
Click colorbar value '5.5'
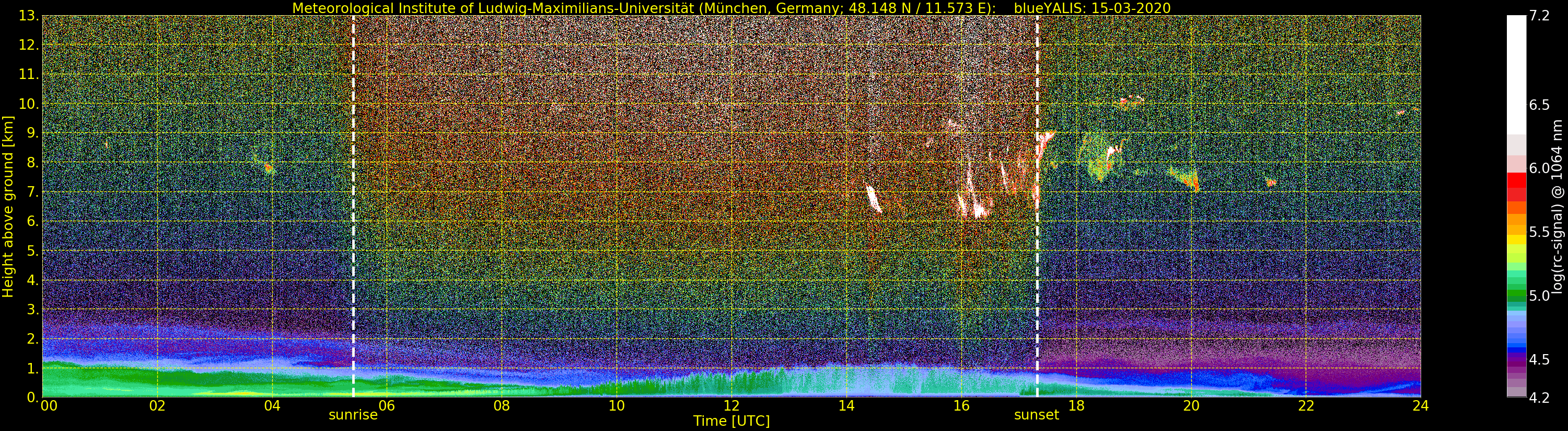(x=1539, y=232)
